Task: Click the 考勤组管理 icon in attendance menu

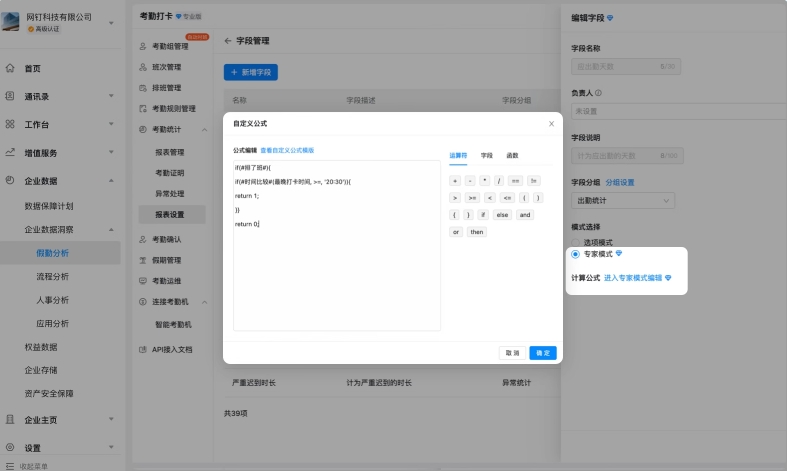Action: pyautogui.click(x=142, y=46)
